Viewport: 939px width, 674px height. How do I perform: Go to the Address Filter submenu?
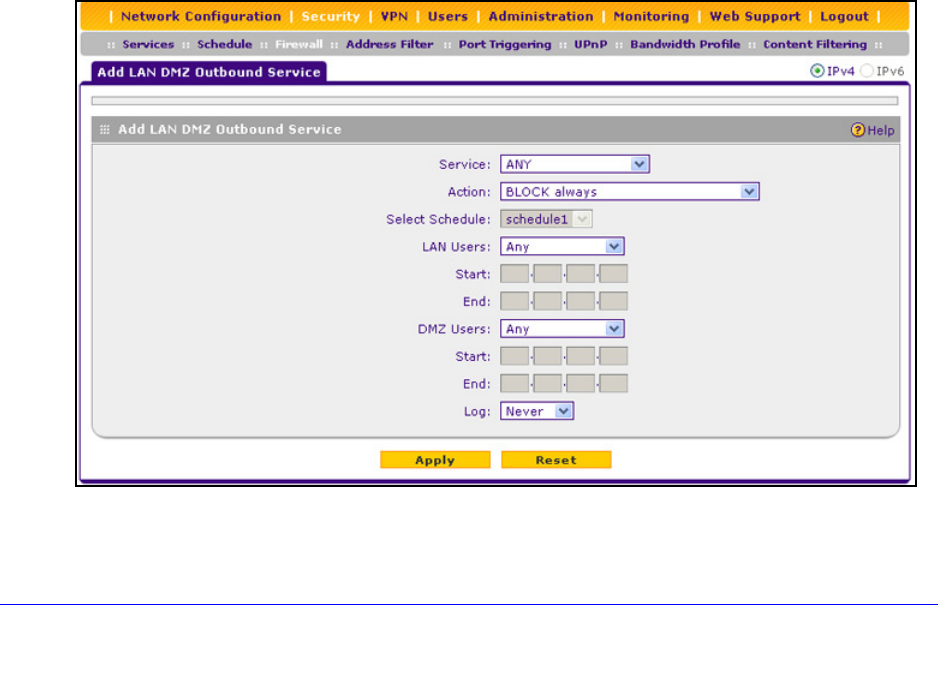(389, 44)
